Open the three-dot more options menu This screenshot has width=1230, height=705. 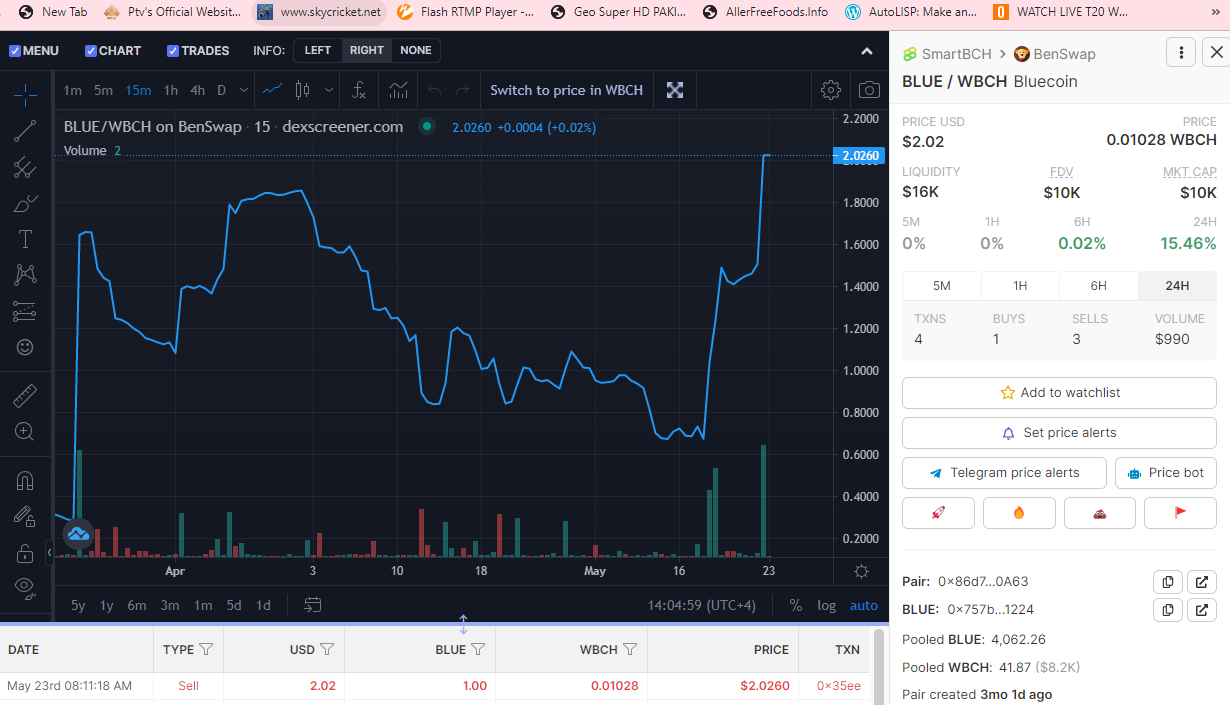coord(1182,53)
